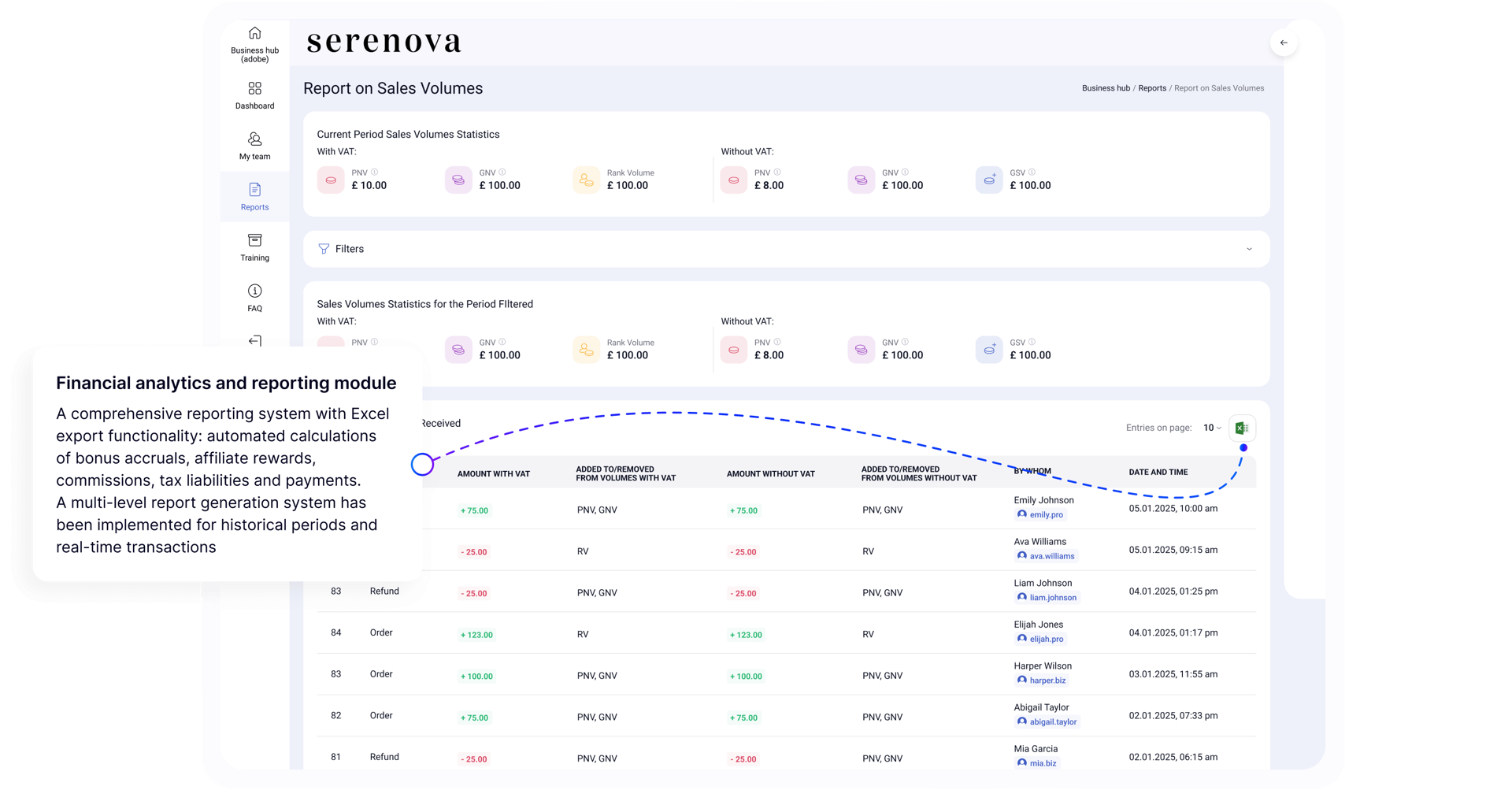Click the Business hub breadcrumb link
This screenshot has height=801, width=1512.
tap(1106, 88)
